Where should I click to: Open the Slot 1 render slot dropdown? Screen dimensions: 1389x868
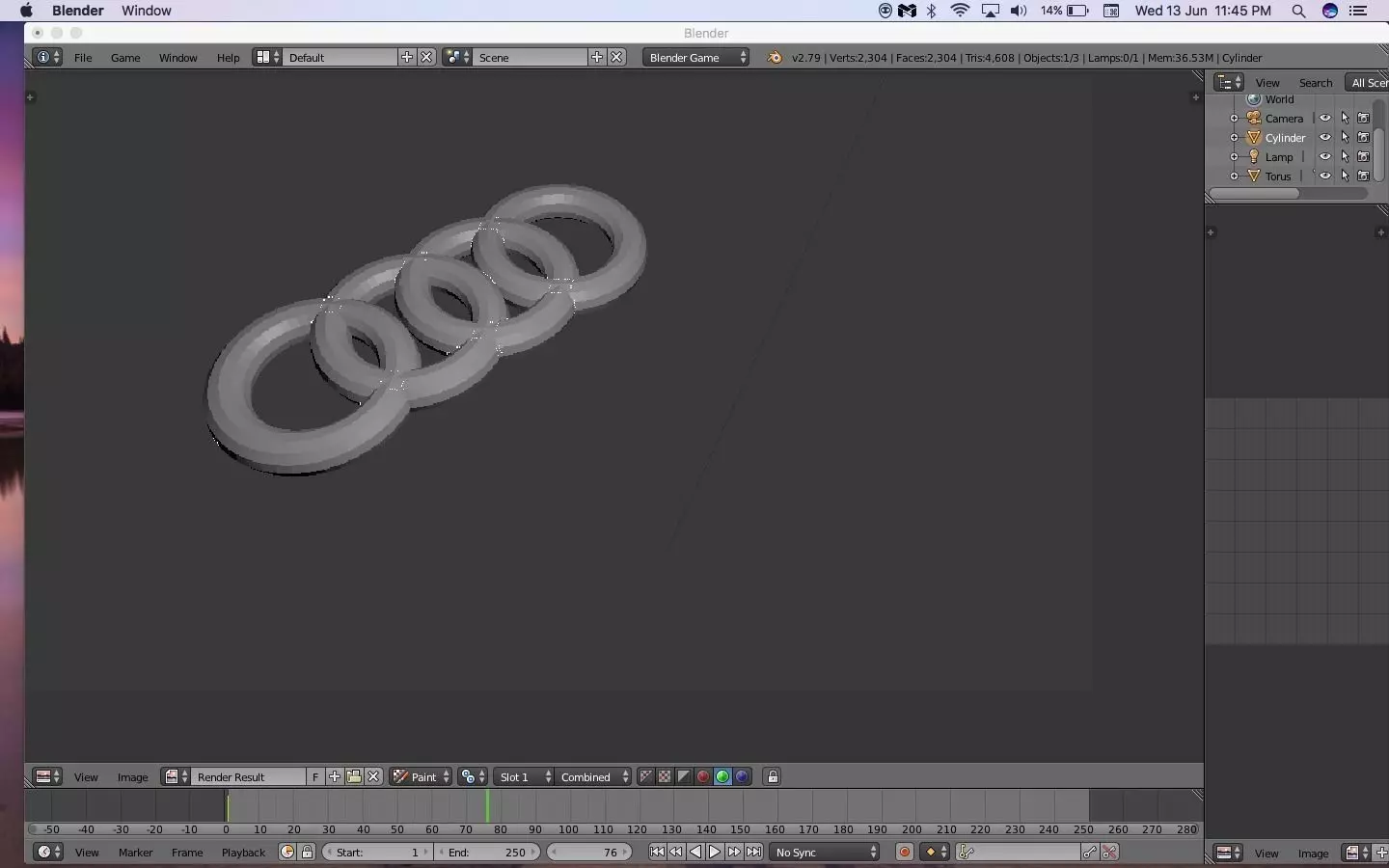(525, 776)
